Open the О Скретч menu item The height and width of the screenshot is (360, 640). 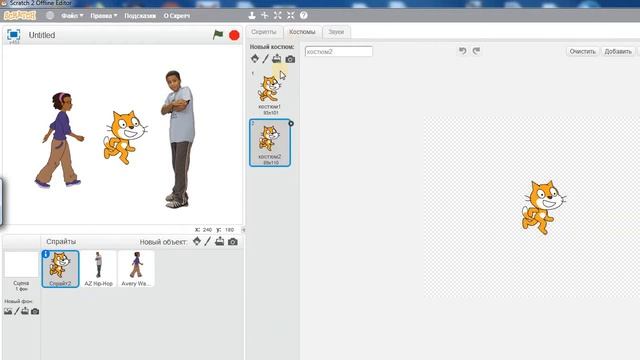(177, 16)
